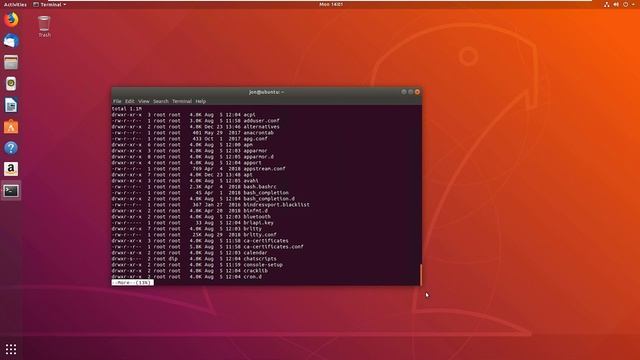
Task: Click the 'calendar' directory name
Action: [256, 253]
